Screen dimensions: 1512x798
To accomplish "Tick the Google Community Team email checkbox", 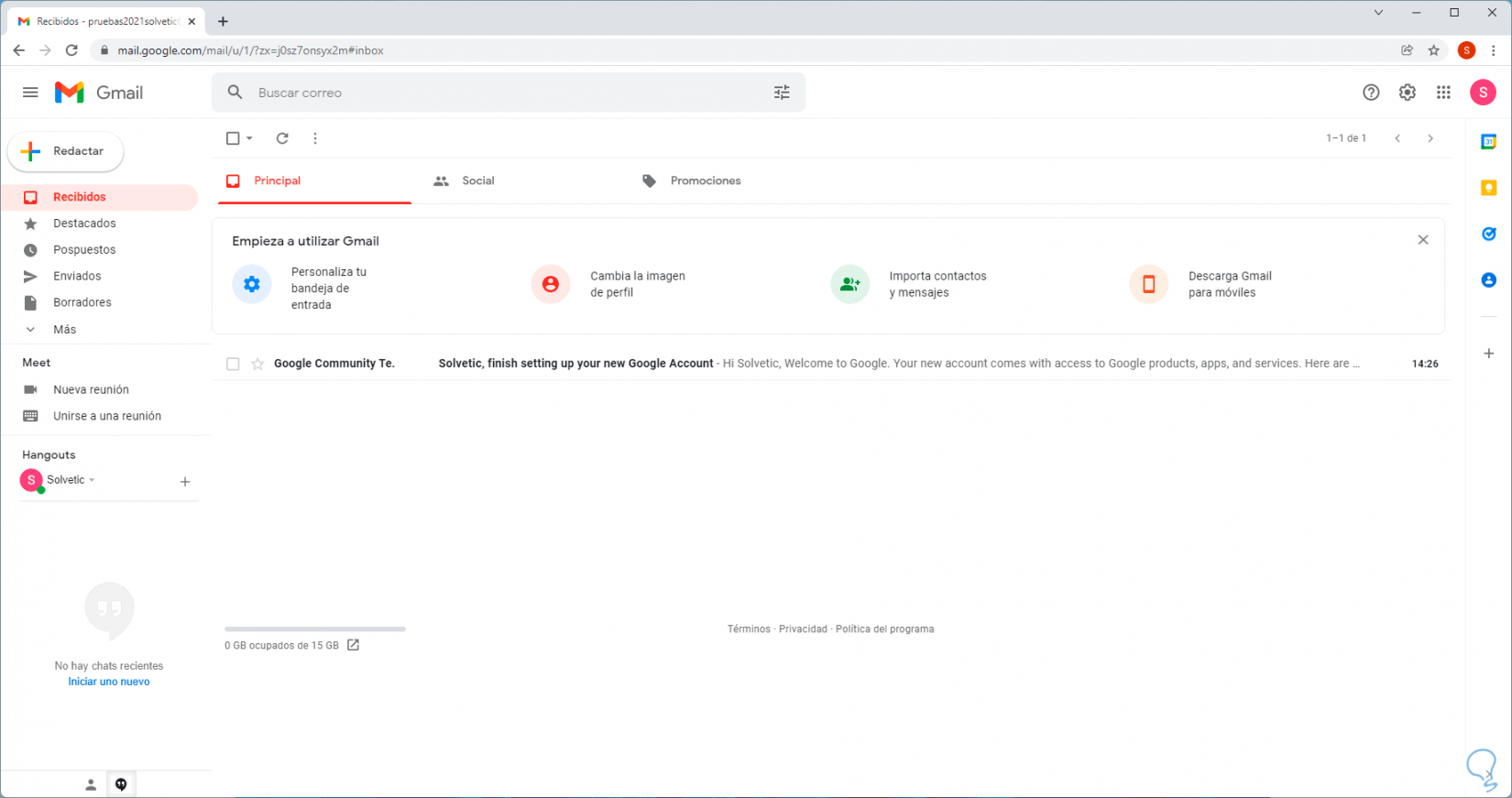I will tap(233, 364).
